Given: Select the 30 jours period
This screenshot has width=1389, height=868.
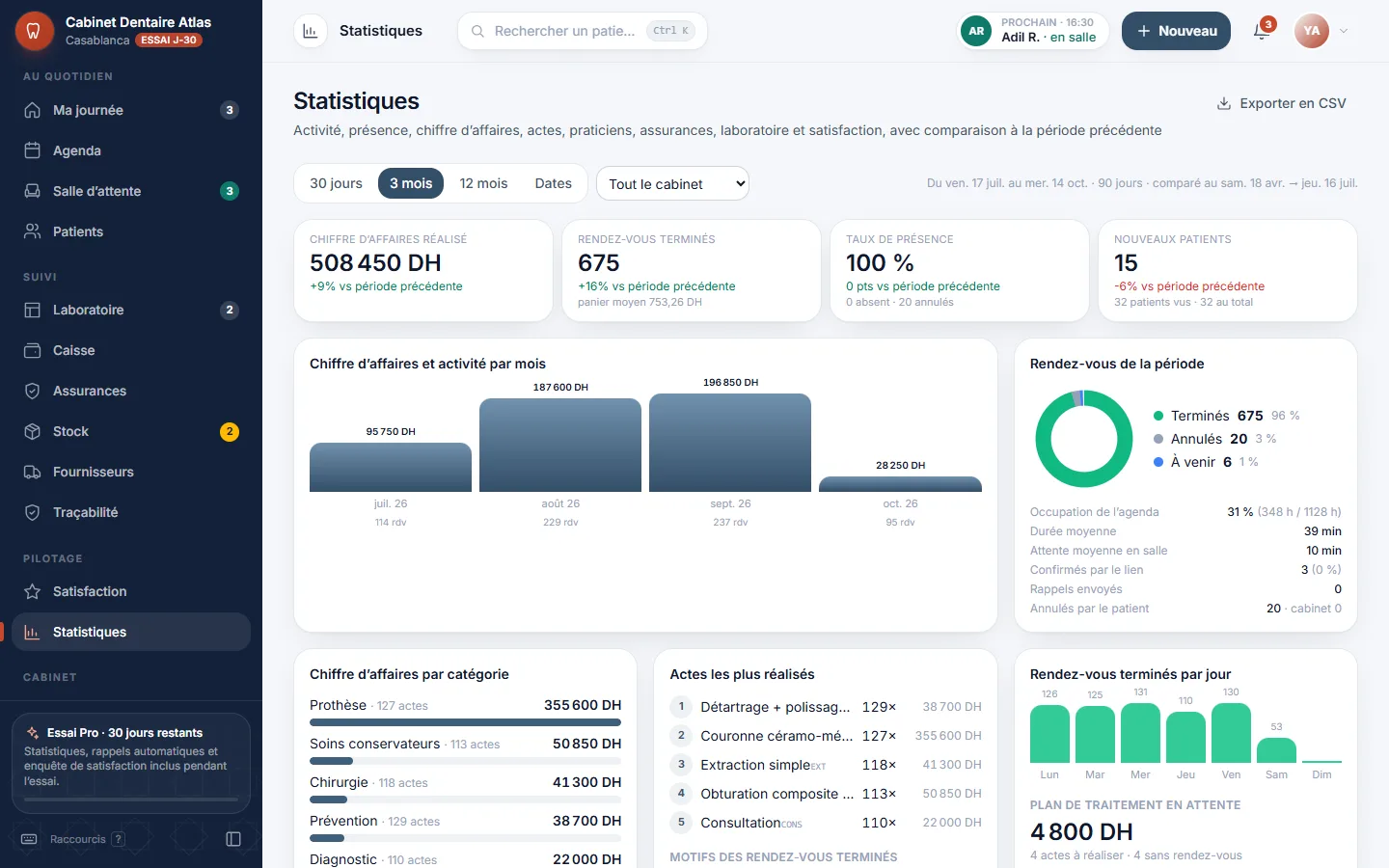Looking at the screenshot, I should point(336,183).
